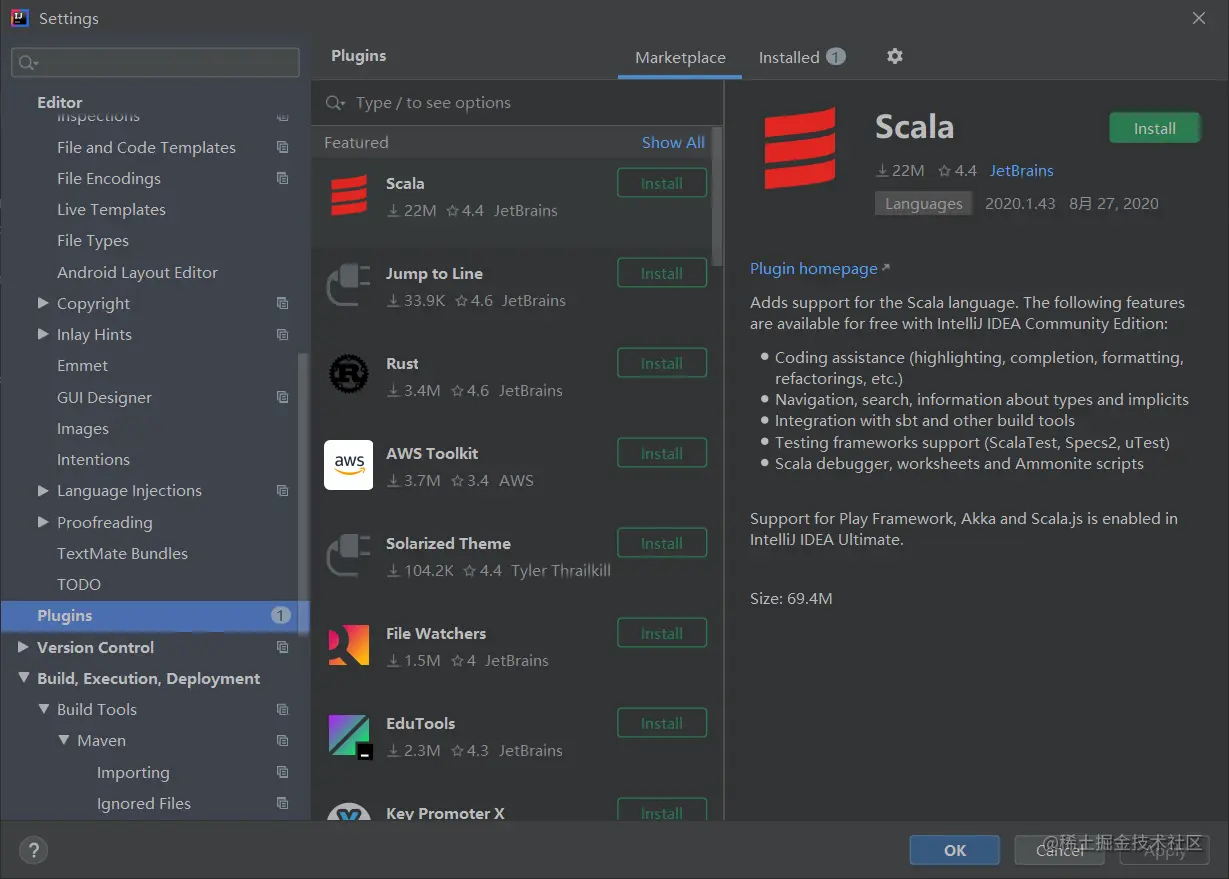Confirm settings with the OK button
This screenshot has width=1229, height=879.
pos(955,850)
